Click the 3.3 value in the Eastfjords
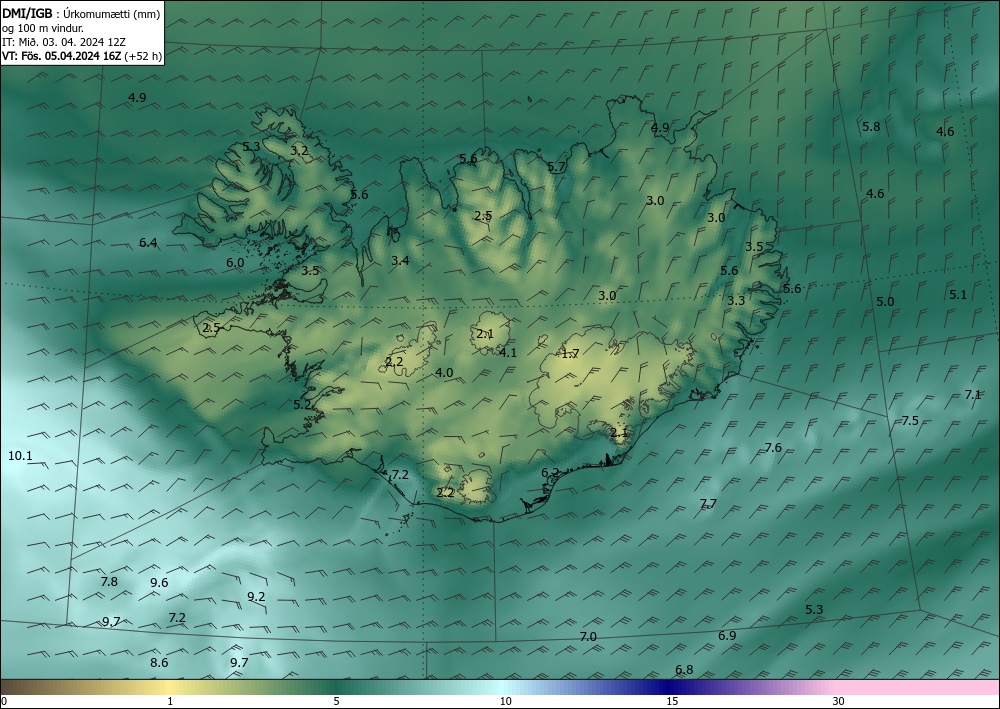Image resolution: width=1000 pixels, height=709 pixels. (736, 300)
